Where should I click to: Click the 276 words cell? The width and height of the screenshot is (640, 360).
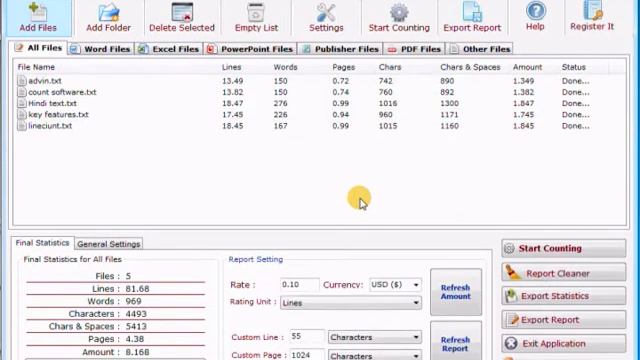pyautogui.click(x=280, y=103)
